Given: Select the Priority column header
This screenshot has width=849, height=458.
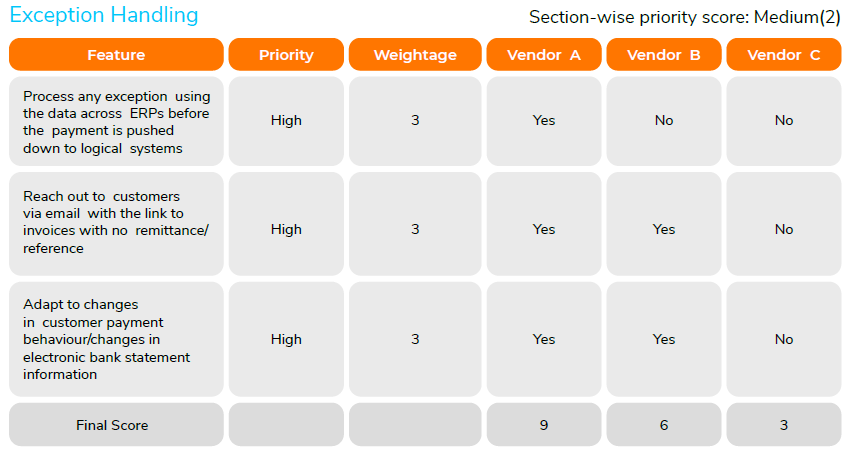Looking at the screenshot, I should (x=286, y=55).
